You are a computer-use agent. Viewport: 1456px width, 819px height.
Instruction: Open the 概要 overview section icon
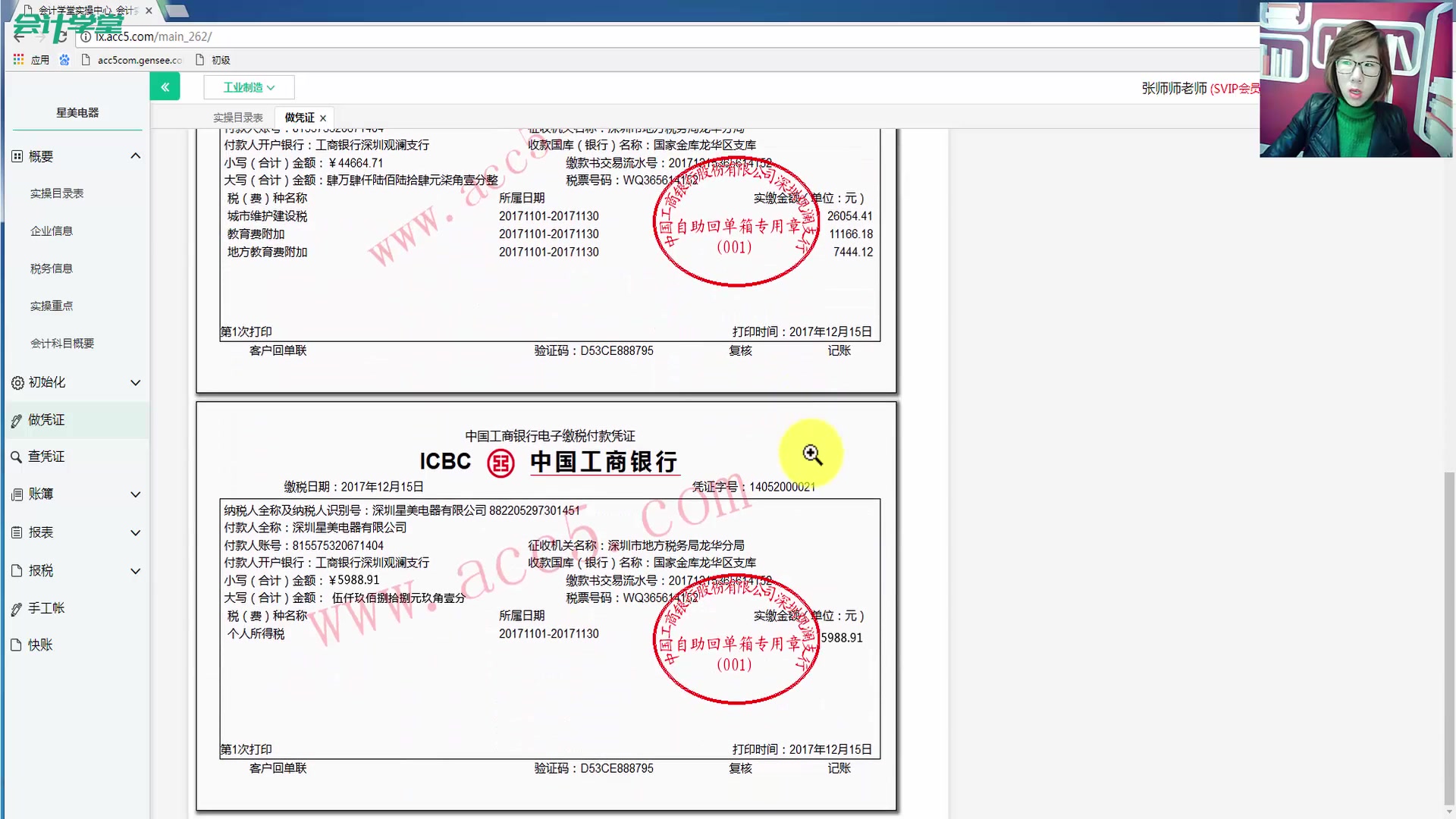click(17, 155)
